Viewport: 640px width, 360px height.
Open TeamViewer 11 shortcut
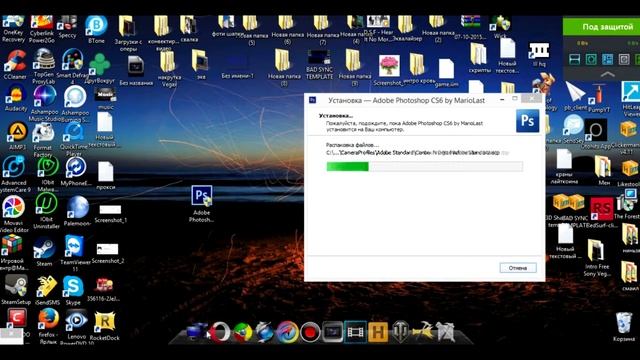coord(75,253)
